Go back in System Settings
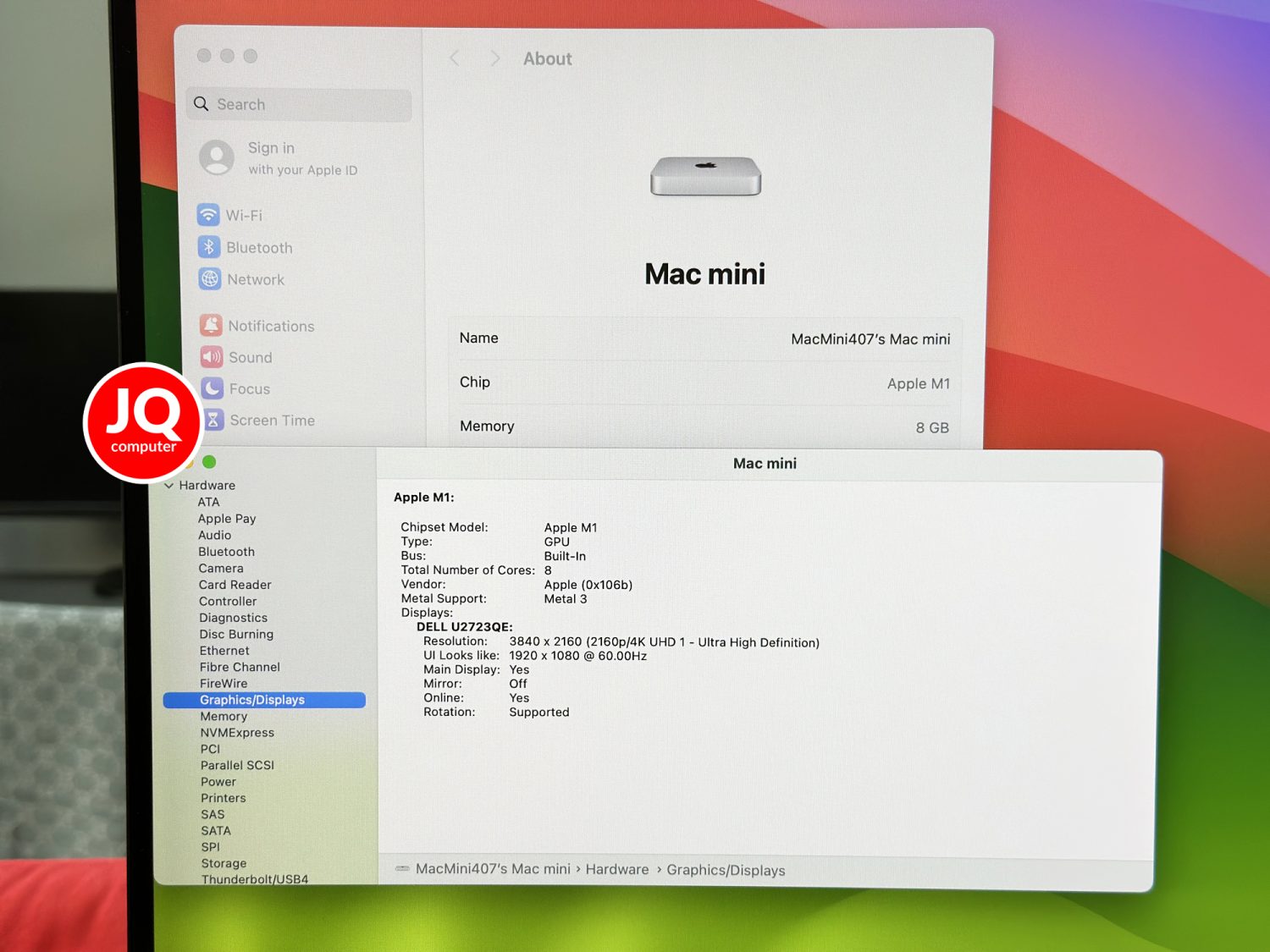Screen dimensions: 1270x952 [x=455, y=58]
